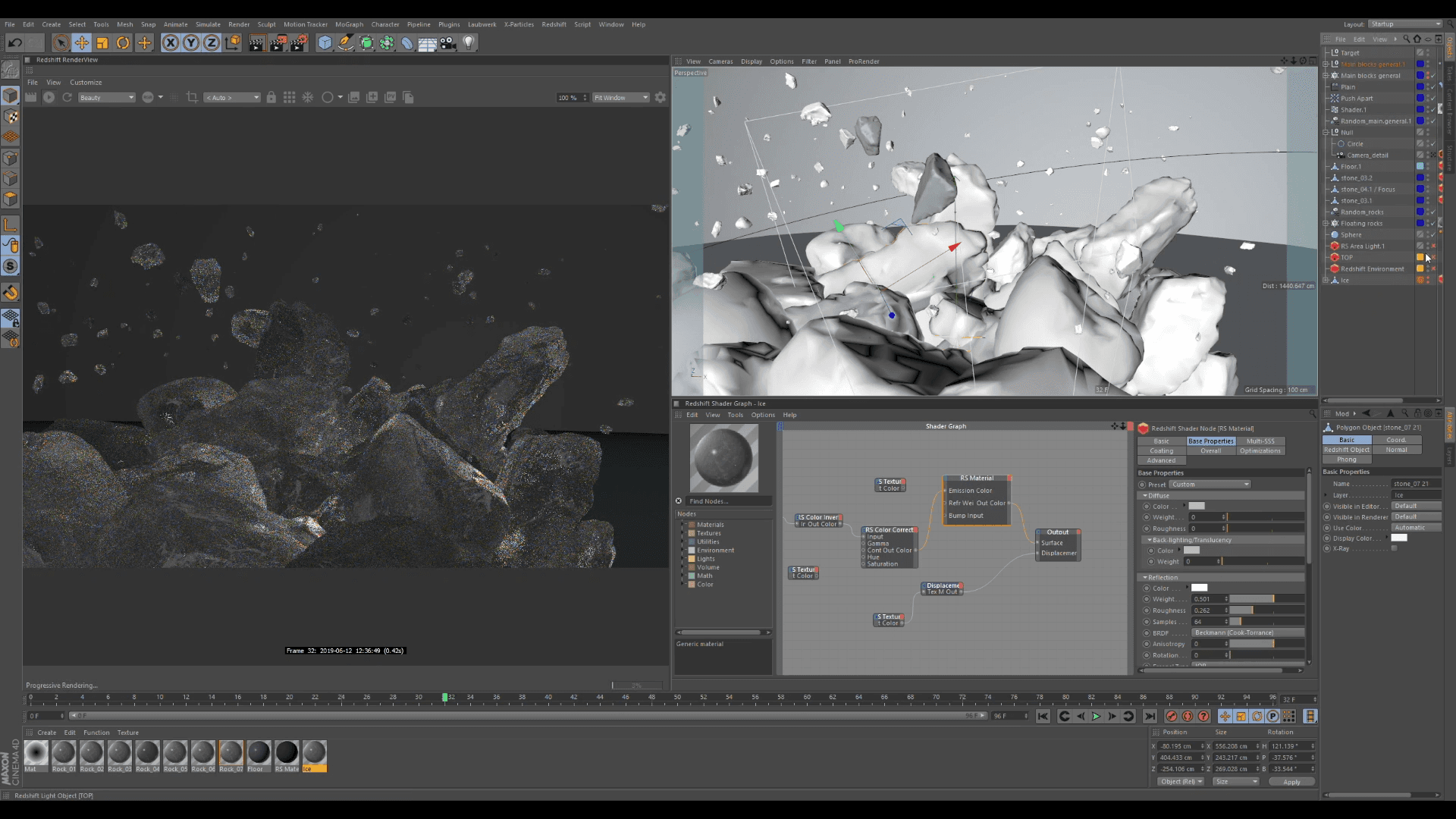Switch to the Multi-SSS tab
Viewport: 1456px width, 819px height.
[x=1260, y=441]
